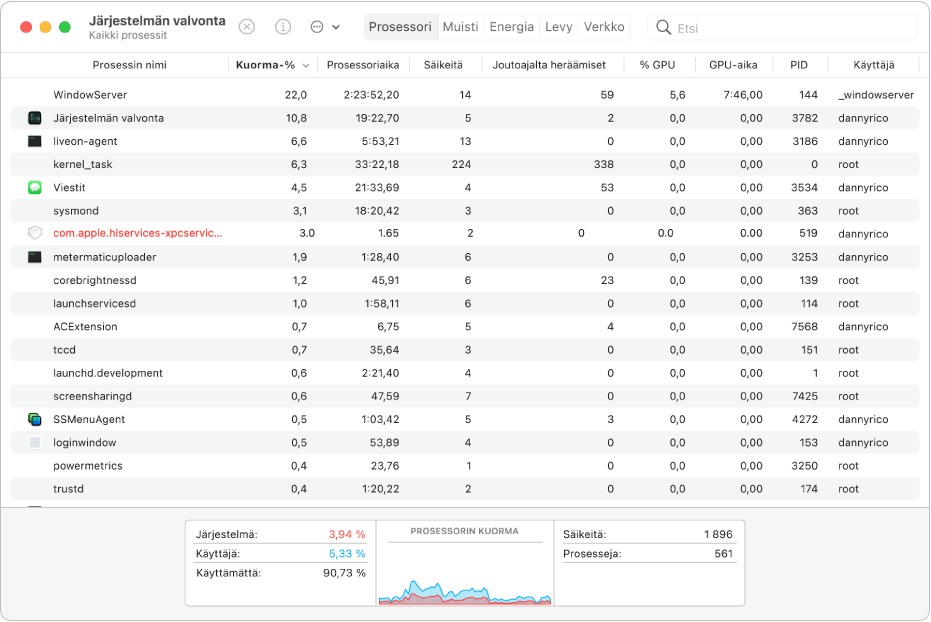Image resolution: width=931 pixels, height=622 pixels.
Task: Sort by Prosessin nimi column
Action: tap(129, 65)
